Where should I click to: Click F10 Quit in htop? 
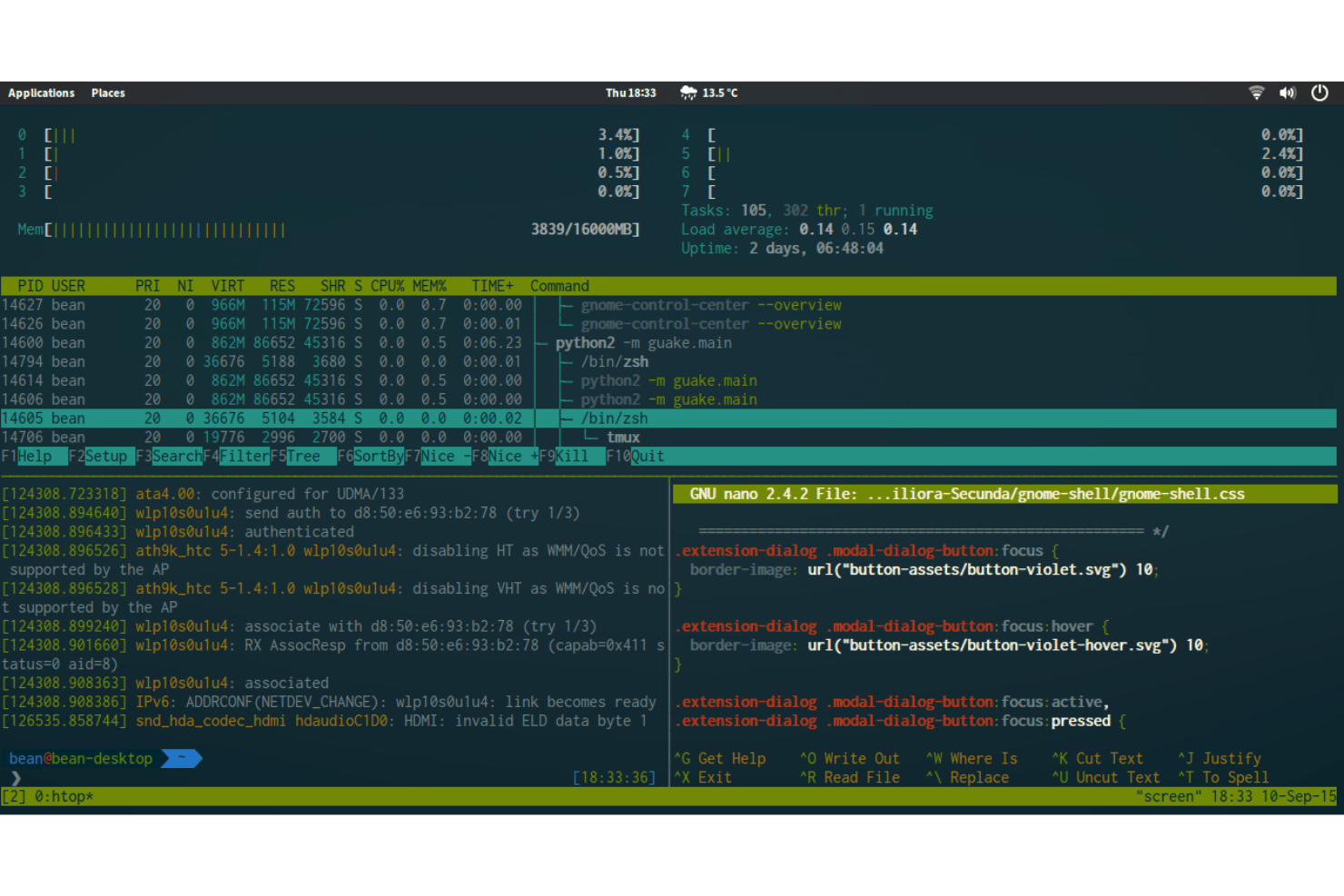[x=636, y=457]
